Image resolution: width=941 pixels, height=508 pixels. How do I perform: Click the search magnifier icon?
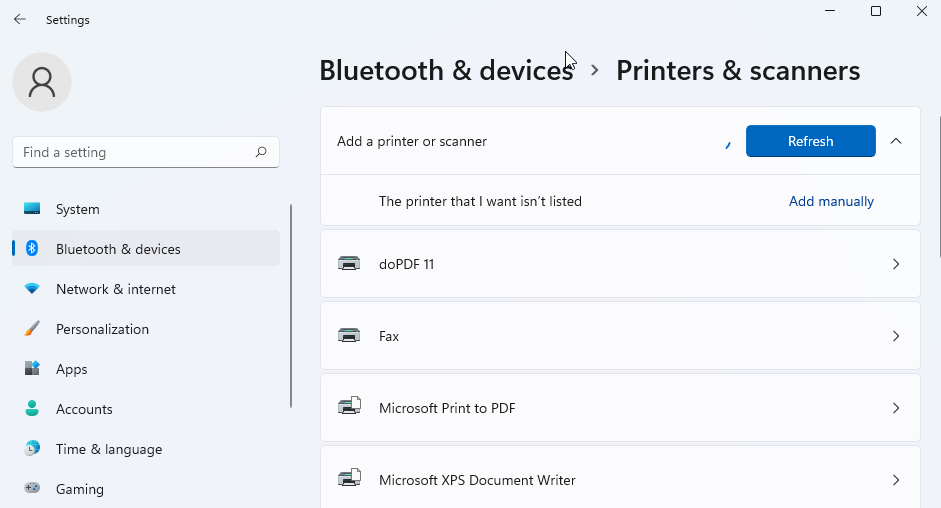pyautogui.click(x=260, y=152)
